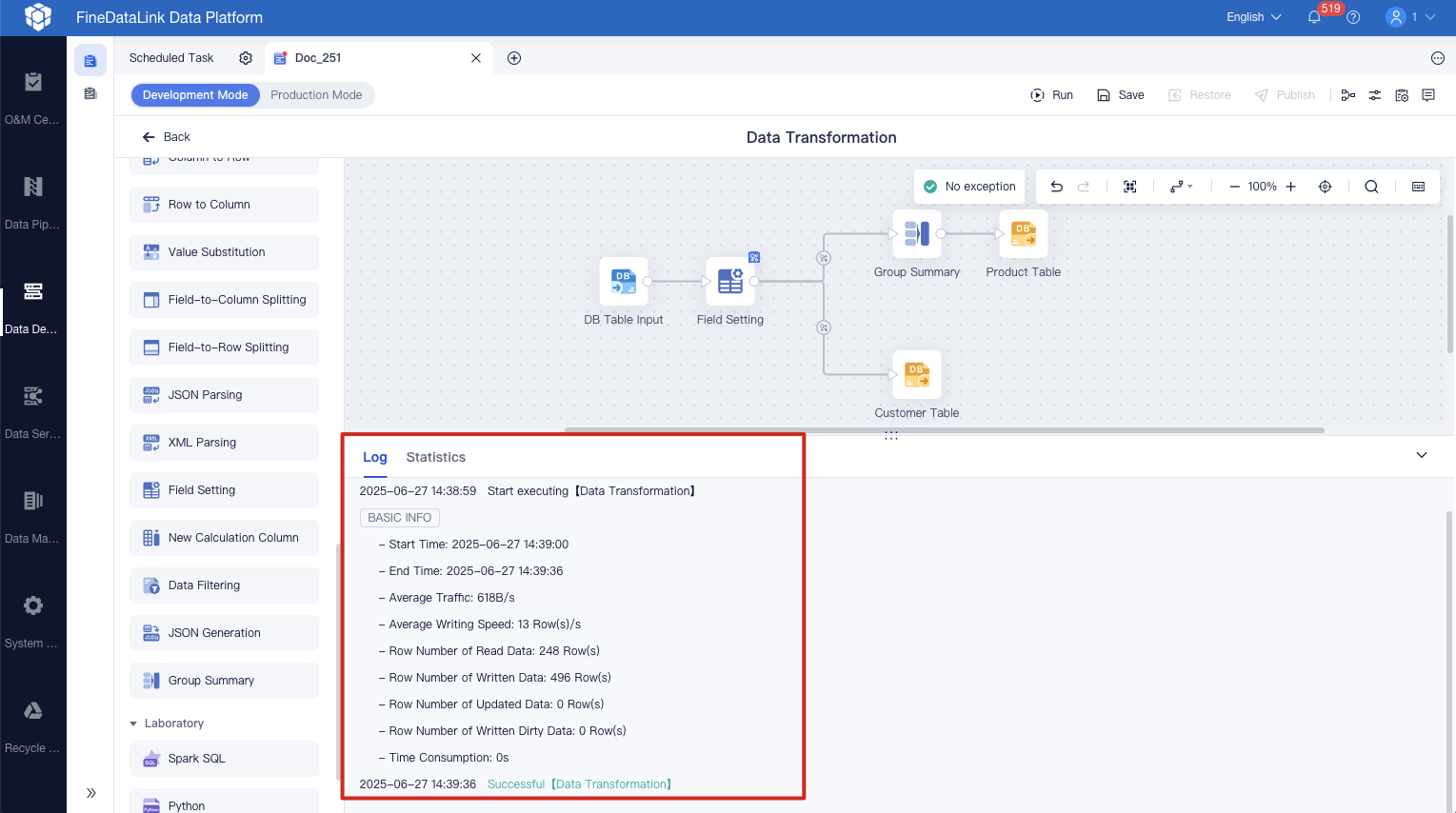
Task: Open the Data Service sidebar icon
Action: (32, 396)
